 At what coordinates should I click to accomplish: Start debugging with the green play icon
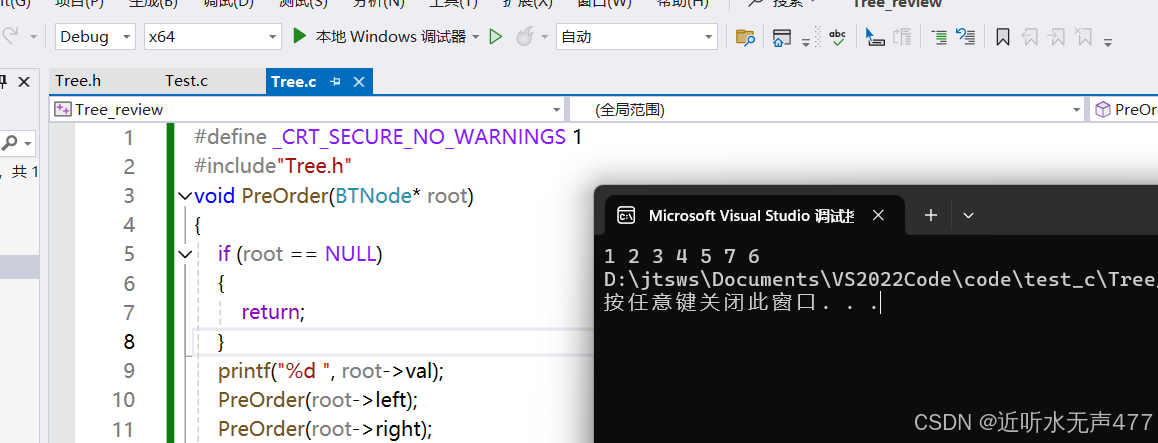(299, 36)
